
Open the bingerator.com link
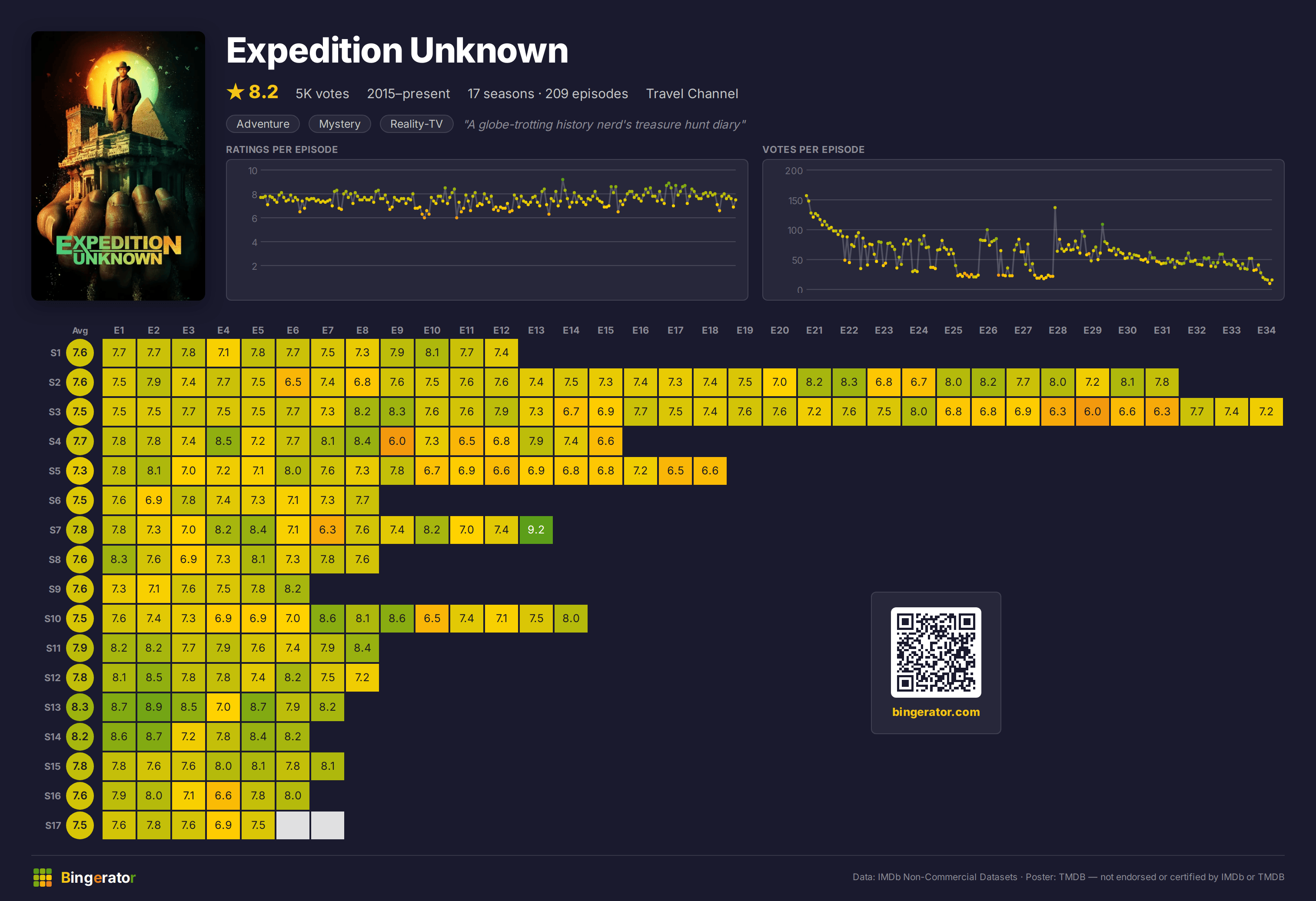(935, 712)
